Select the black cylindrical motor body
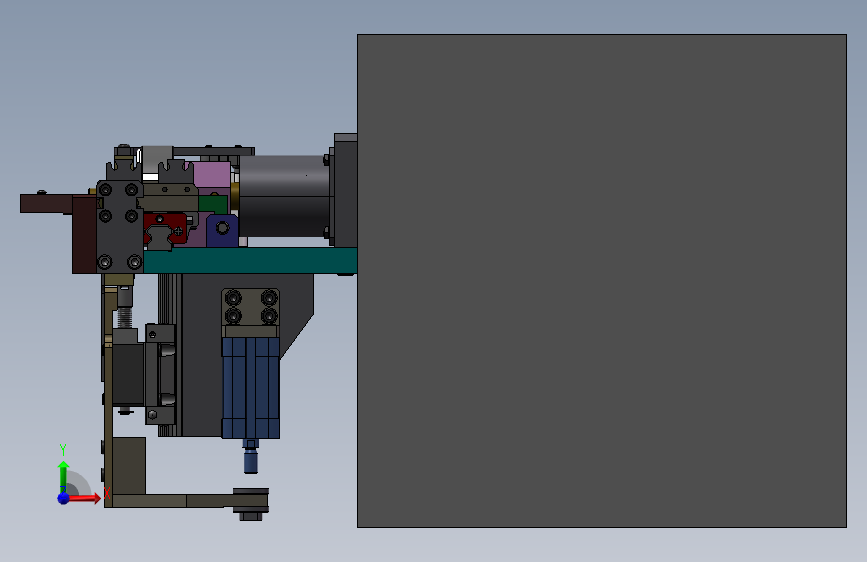Screen dimensions: 867x562 pos(284,196)
